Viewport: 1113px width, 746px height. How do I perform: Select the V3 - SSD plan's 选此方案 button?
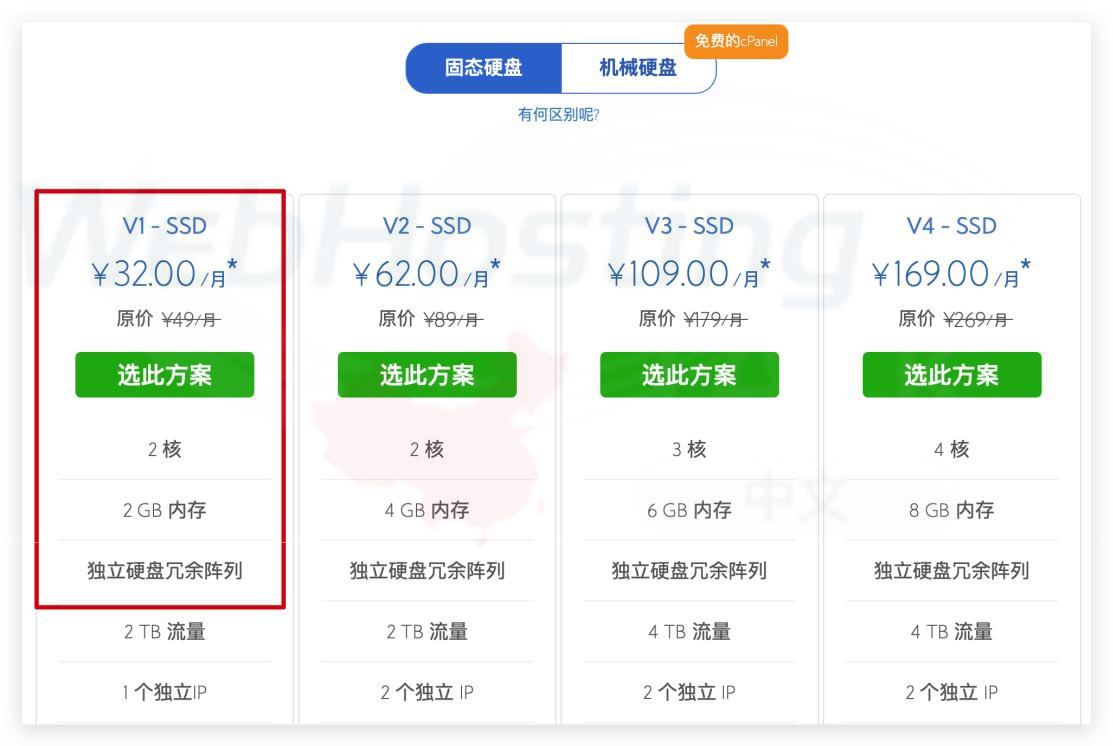pos(689,375)
